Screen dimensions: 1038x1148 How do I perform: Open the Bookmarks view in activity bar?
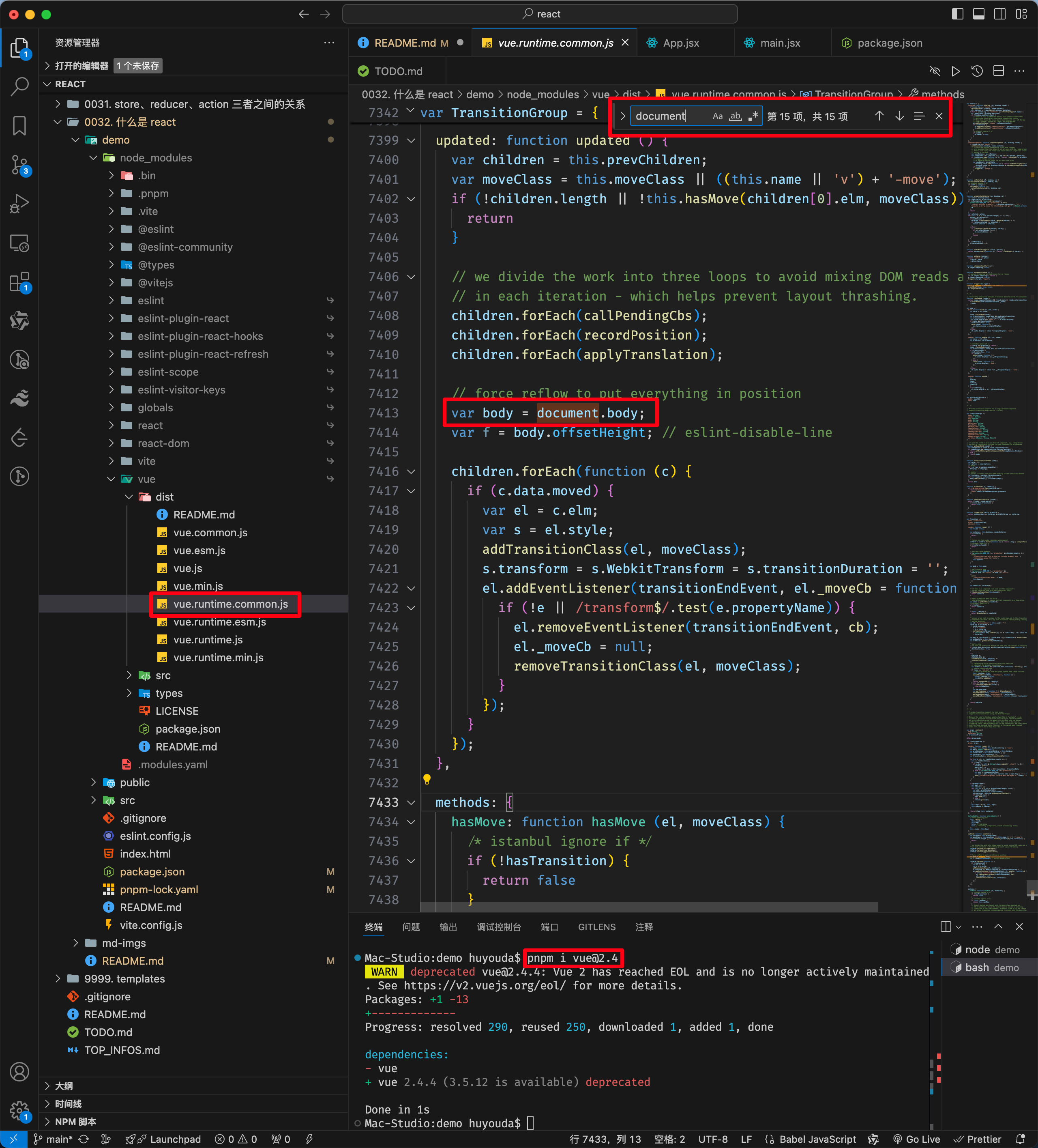pyautogui.click(x=19, y=126)
